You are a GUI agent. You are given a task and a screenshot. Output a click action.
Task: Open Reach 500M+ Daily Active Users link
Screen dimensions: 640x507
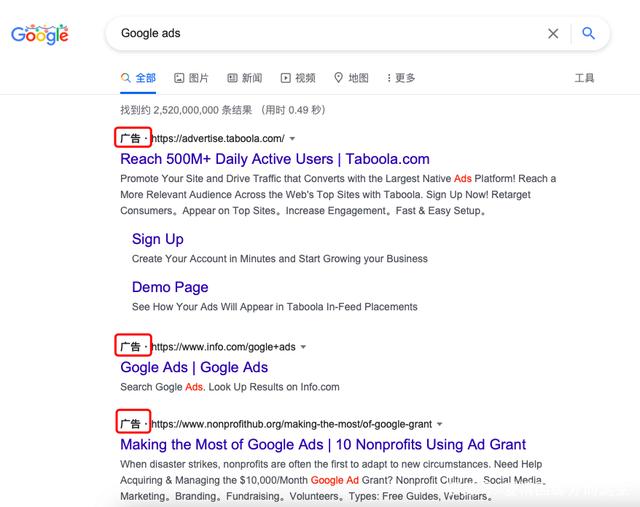tap(275, 159)
